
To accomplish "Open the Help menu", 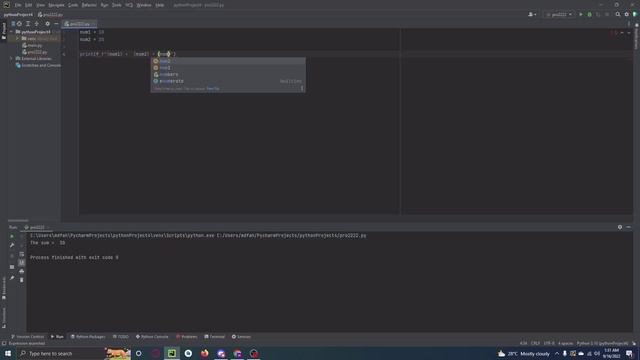I will pos(160,5).
